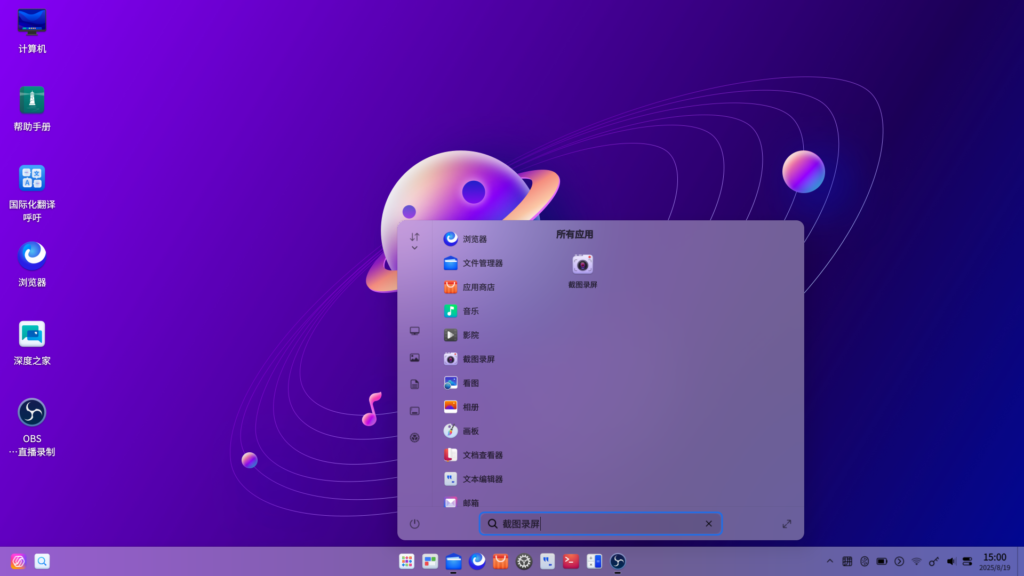Viewport: 1024px width, 576px height.
Task: Open 应用商店 from the taskbar
Action: 501,562
